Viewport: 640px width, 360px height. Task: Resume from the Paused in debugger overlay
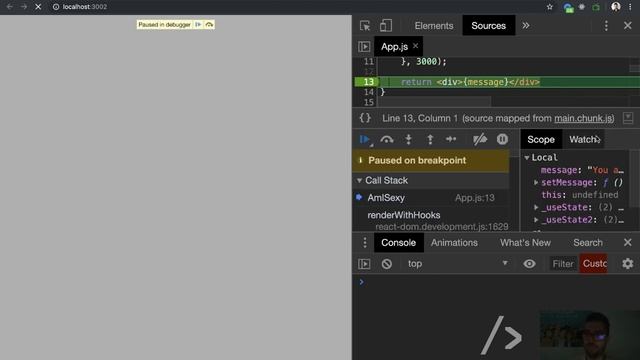(x=198, y=25)
